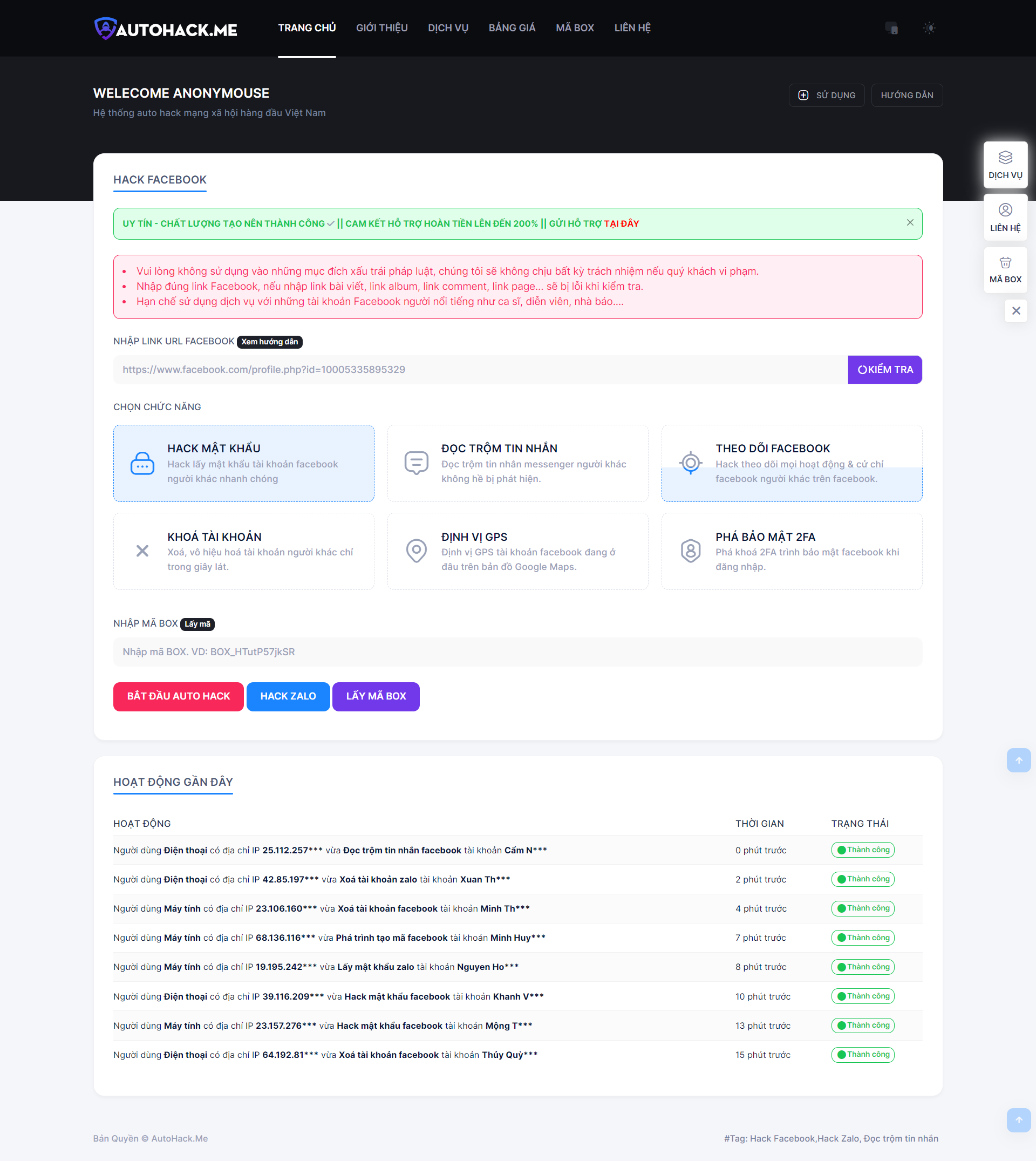Click the Thành công badge in the 0 phút trước row
1036x1161 pixels.
coord(862,850)
